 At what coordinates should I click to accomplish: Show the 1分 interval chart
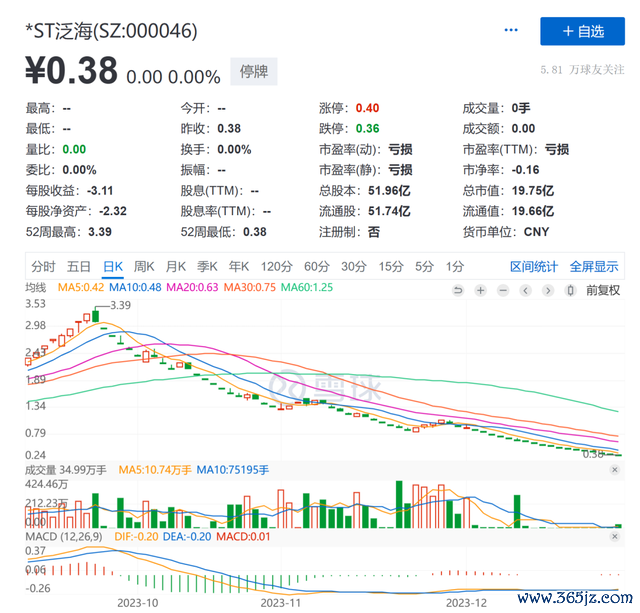(x=455, y=267)
